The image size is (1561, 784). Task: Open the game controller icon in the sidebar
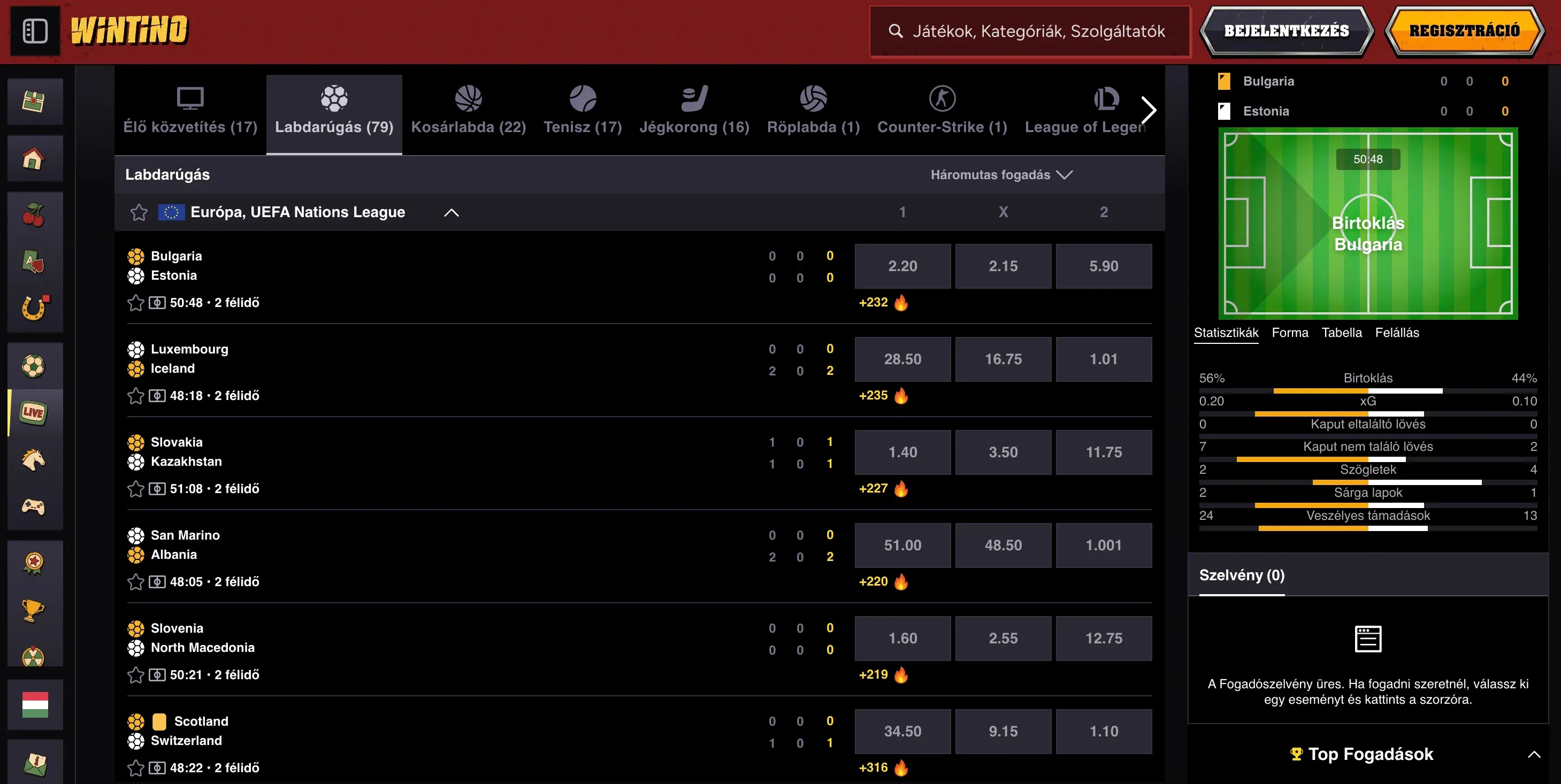pyautogui.click(x=34, y=506)
